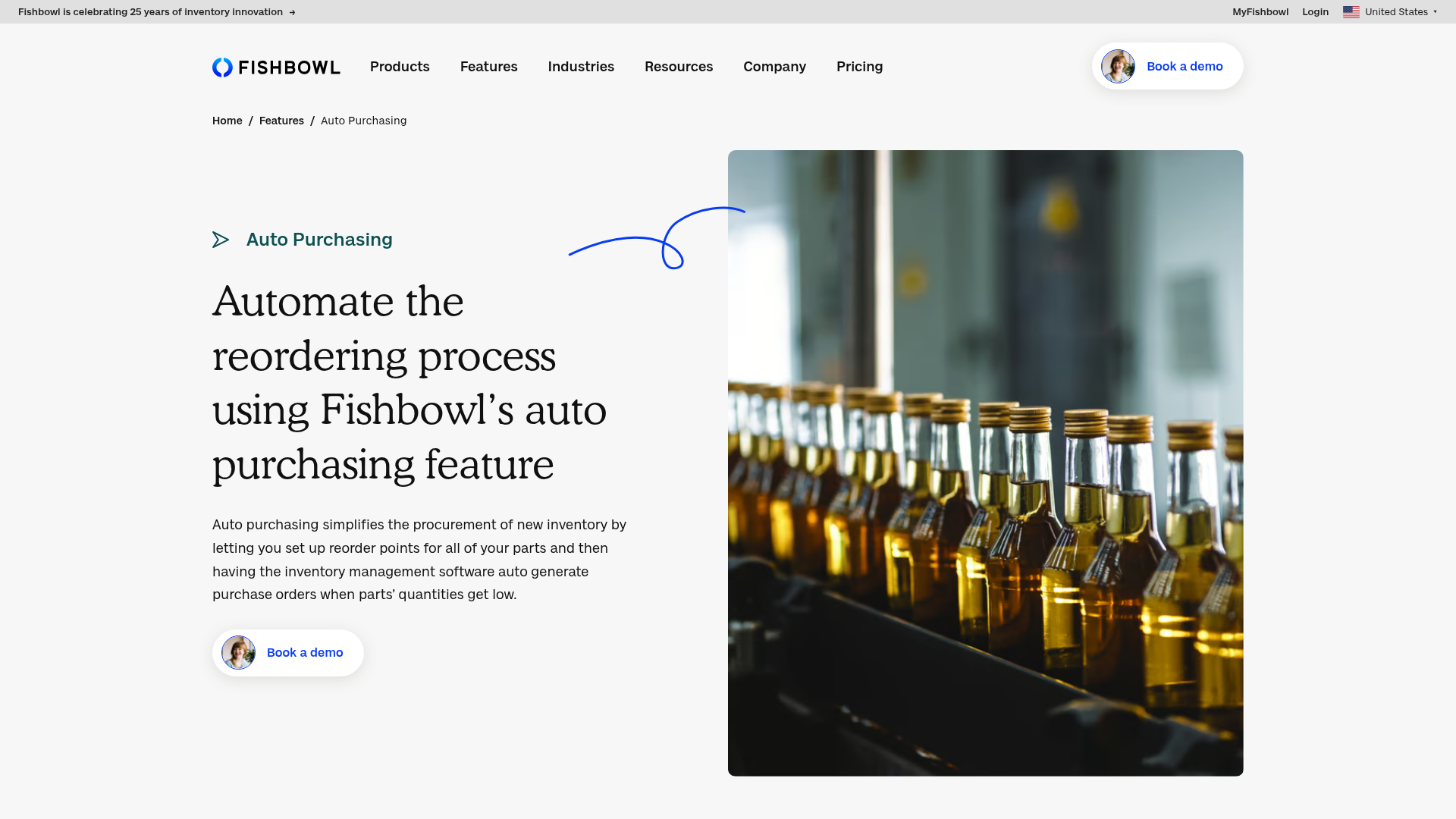Screen dimensions: 1456x819
Task: Open the Company menu
Action: (774, 67)
